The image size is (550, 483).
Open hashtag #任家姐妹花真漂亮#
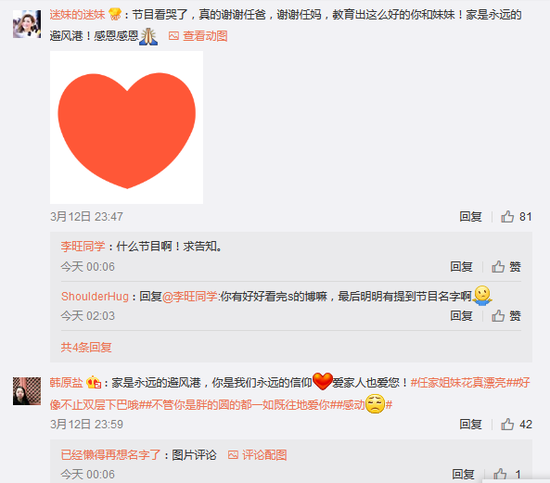click(458, 382)
